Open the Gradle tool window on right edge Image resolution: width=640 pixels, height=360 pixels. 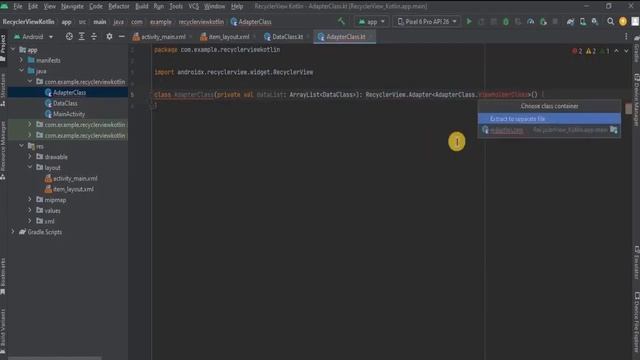point(636,50)
